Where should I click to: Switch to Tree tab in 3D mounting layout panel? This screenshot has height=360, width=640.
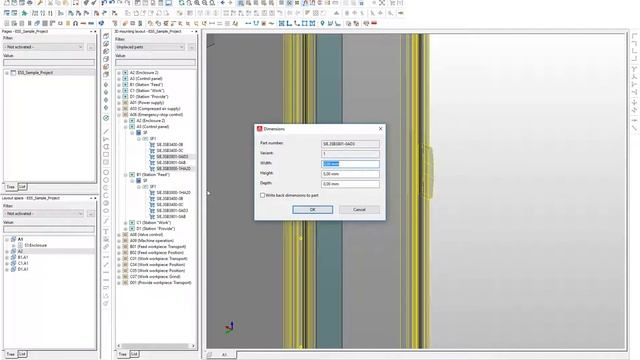coord(122,354)
